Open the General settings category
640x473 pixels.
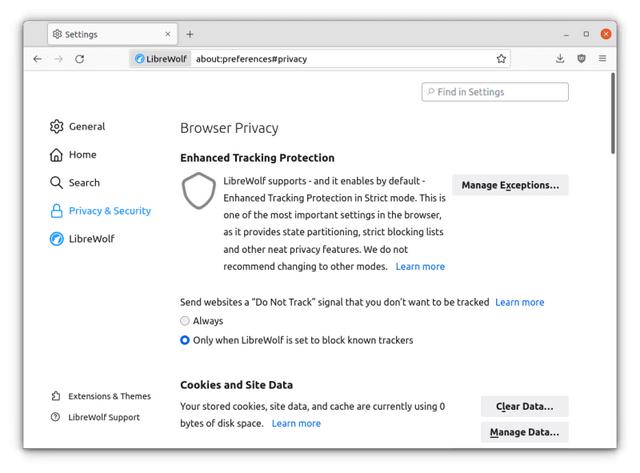(78, 127)
